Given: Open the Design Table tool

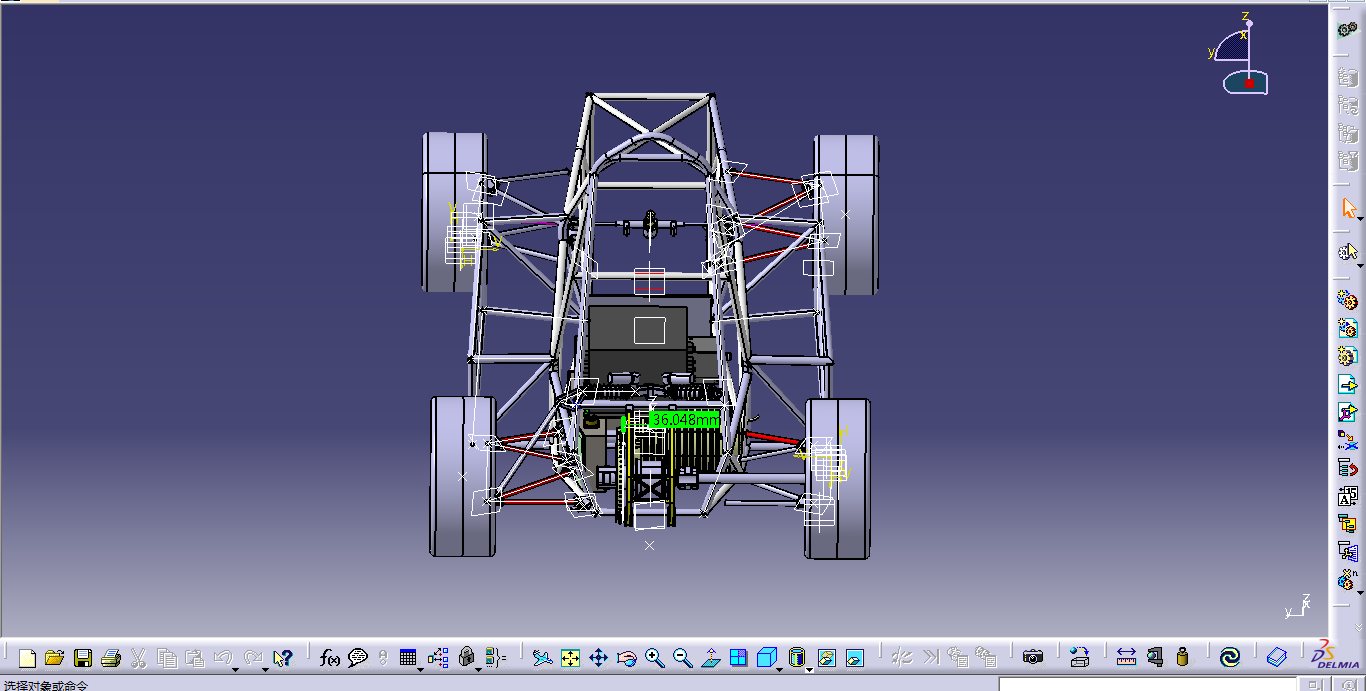Looking at the screenshot, I should point(406,657).
